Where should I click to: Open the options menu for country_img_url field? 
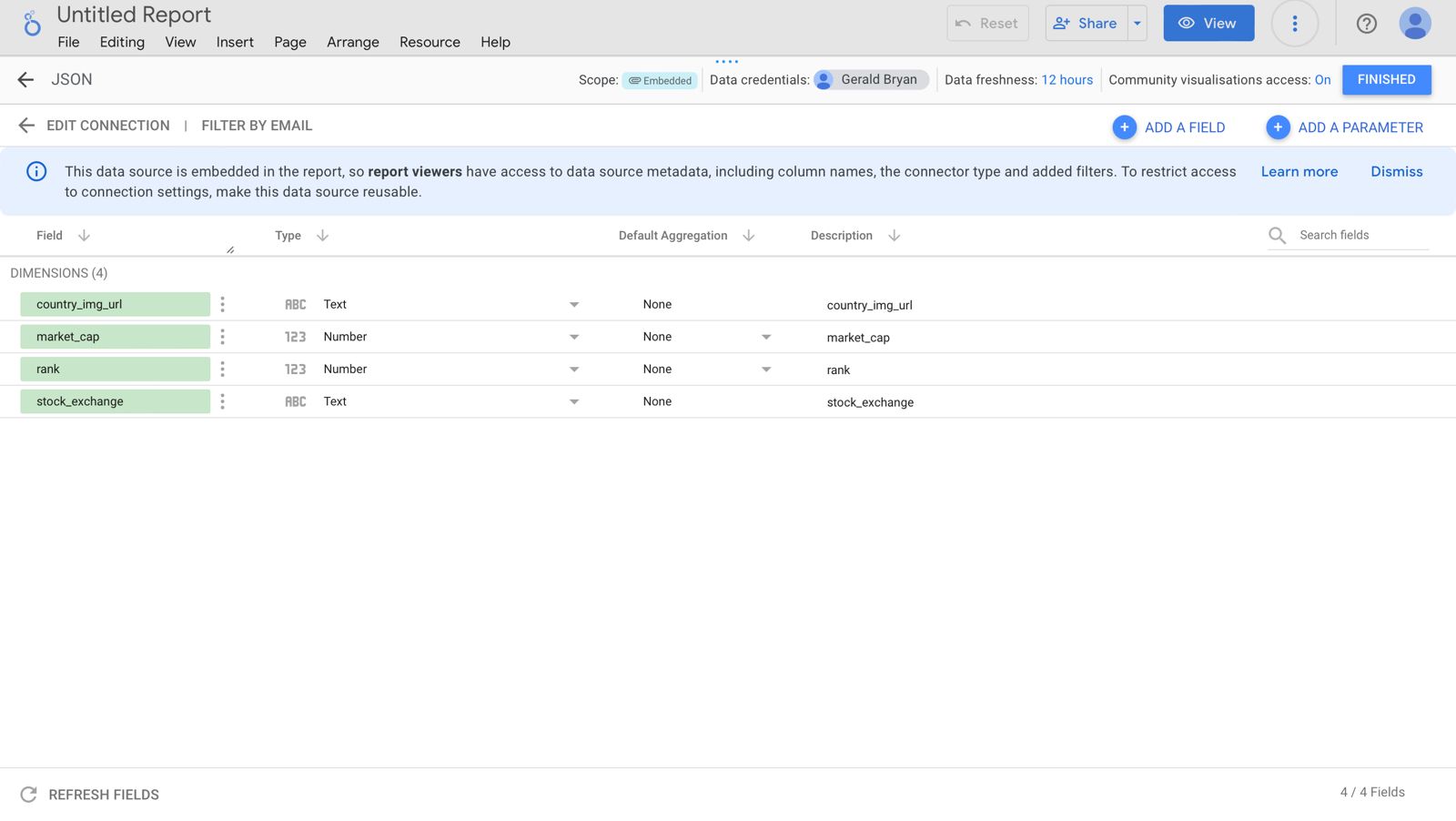(222, 304)
